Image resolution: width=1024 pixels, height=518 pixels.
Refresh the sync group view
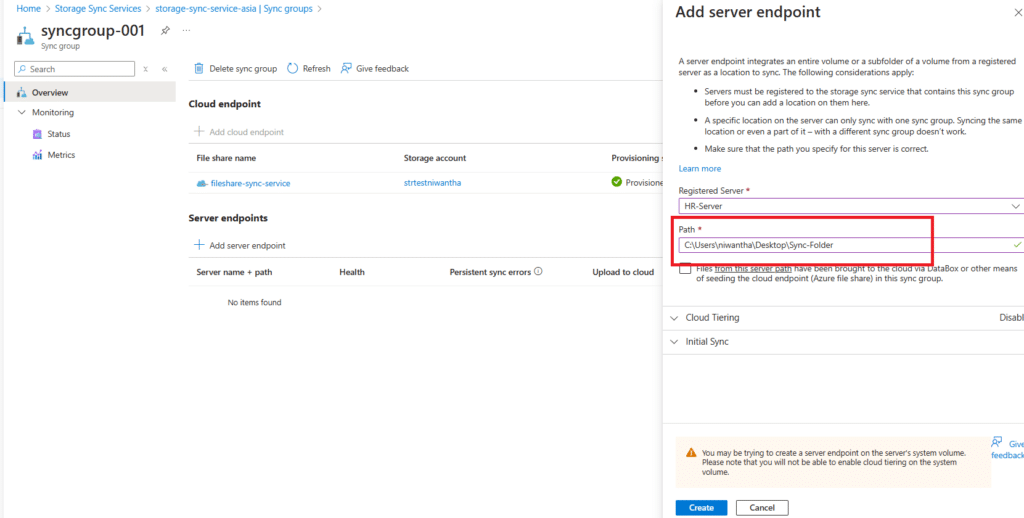coord(308,68)
